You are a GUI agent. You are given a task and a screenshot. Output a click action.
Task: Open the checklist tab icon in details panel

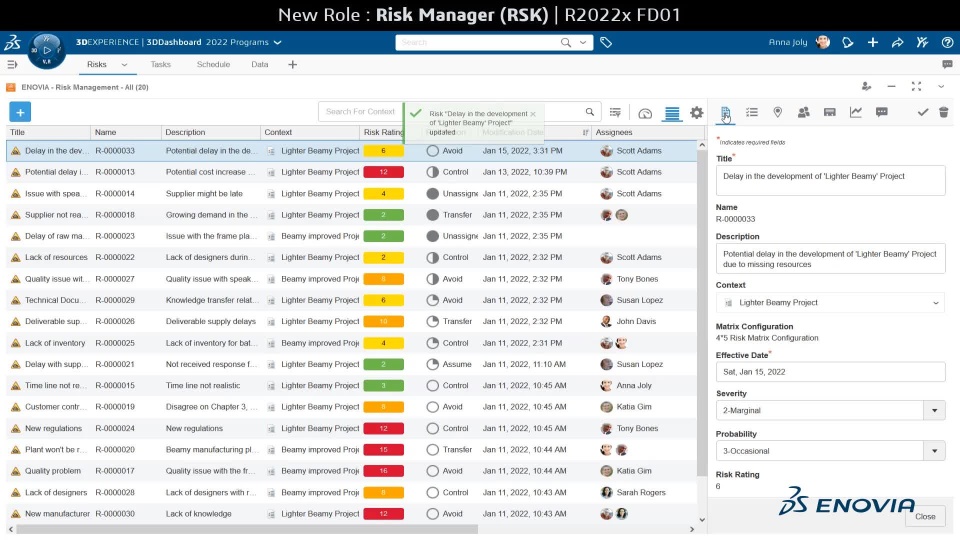[x=752, y=112]
